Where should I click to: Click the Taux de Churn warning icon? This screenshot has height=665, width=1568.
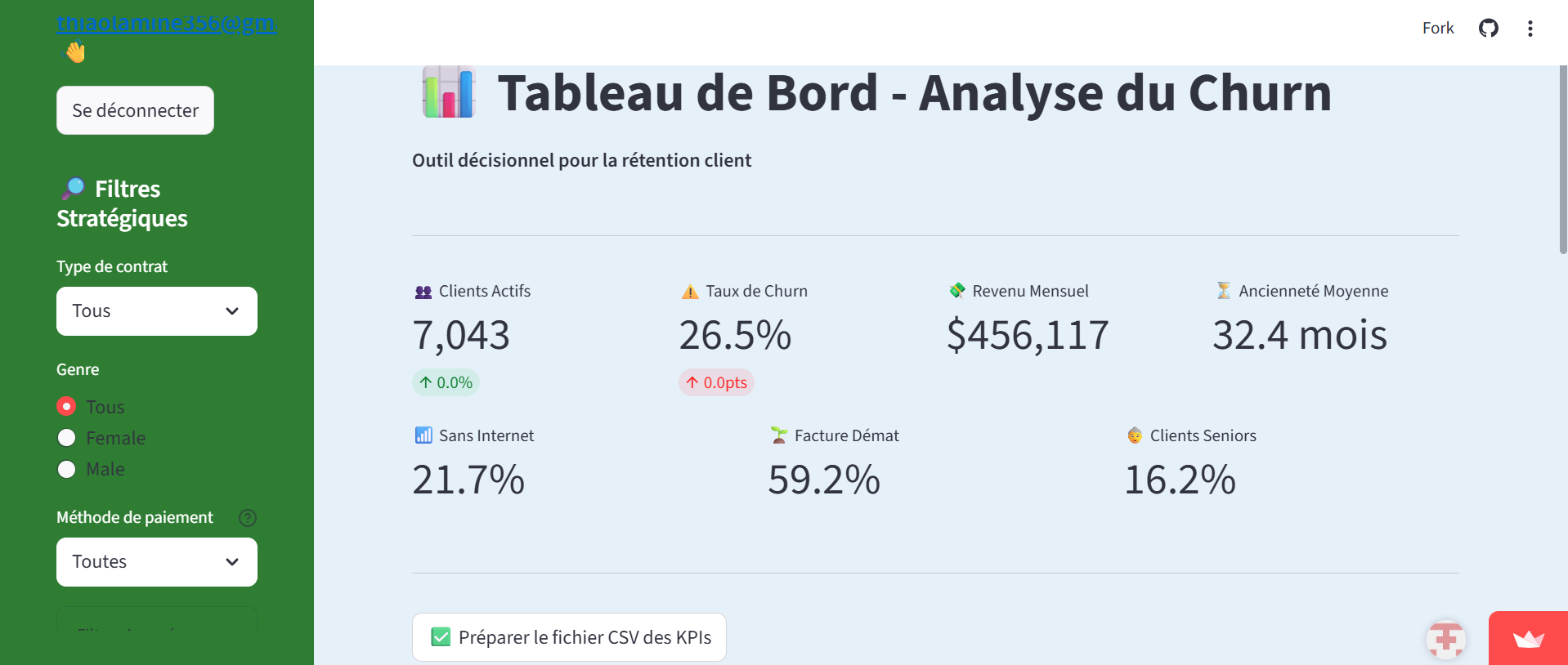click(x=690, y=292)
